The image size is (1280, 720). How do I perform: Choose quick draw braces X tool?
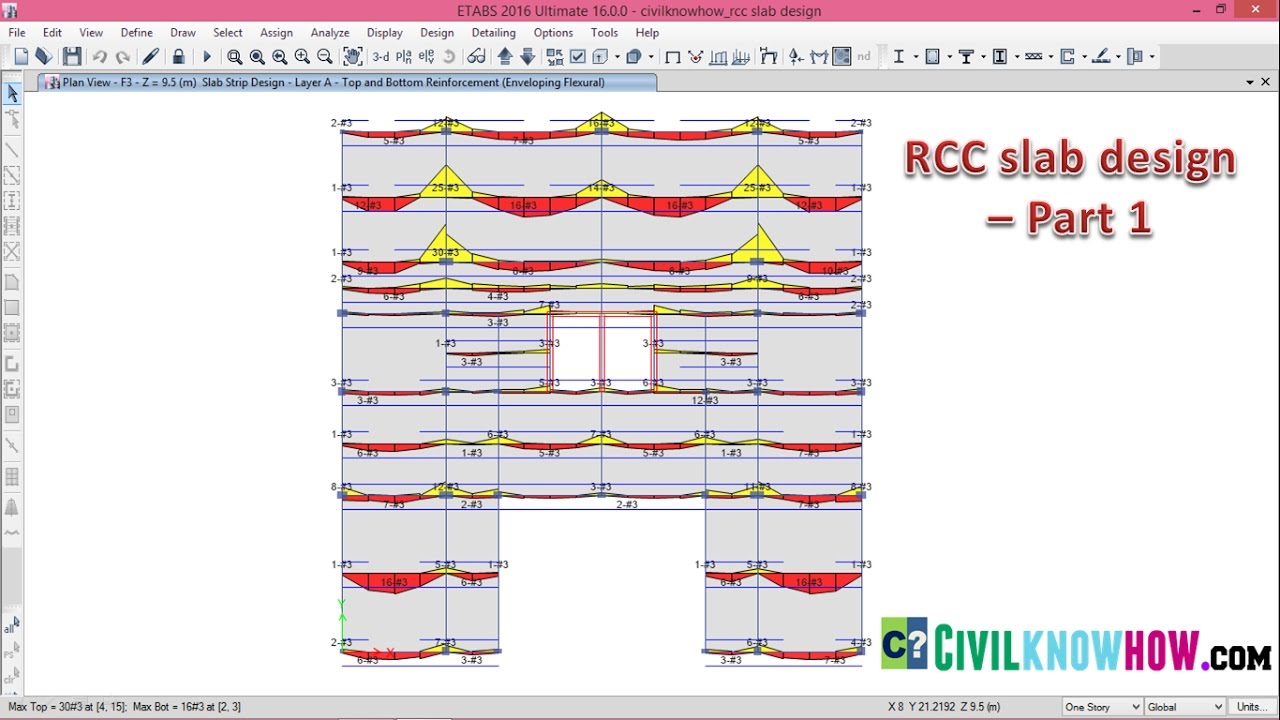(x=12, y=252)
